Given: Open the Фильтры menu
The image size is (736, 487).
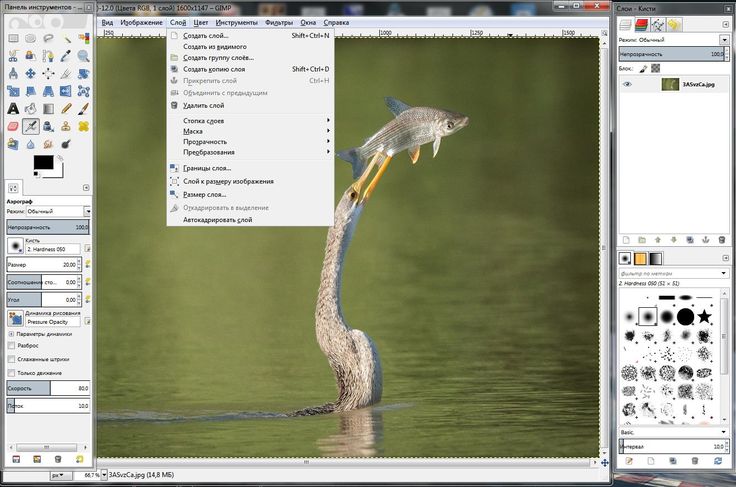Looking at the screenshot, I should tap(279, 23).
